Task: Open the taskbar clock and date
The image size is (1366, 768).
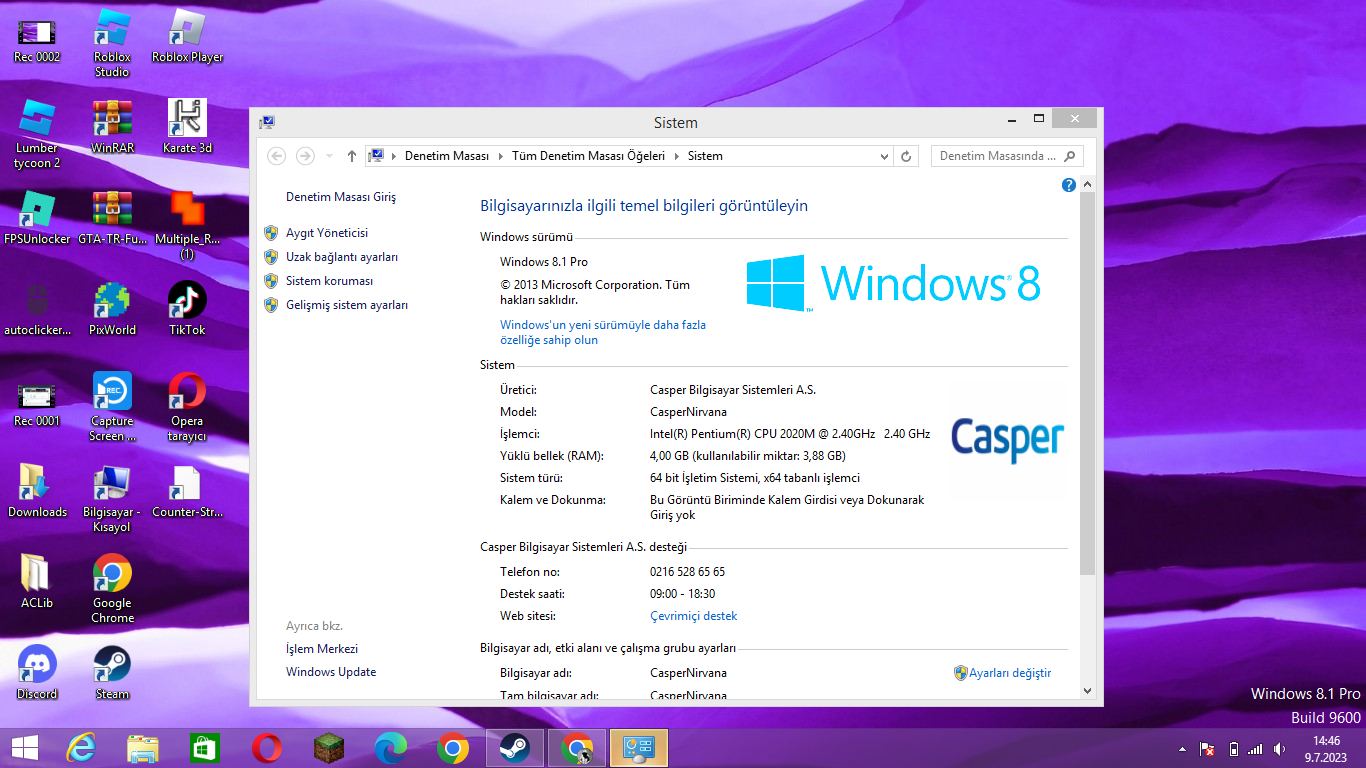Action: [1327, 748]
